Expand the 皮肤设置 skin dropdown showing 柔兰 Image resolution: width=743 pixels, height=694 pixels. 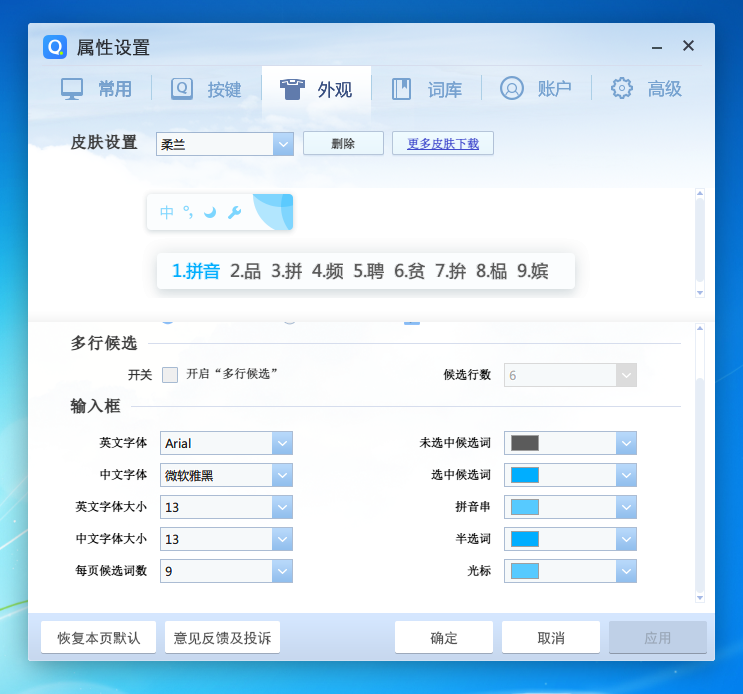tap(282, 144)
